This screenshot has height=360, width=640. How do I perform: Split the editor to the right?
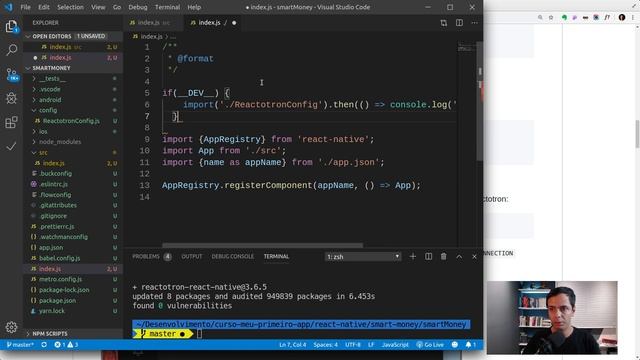pos(459,23)
